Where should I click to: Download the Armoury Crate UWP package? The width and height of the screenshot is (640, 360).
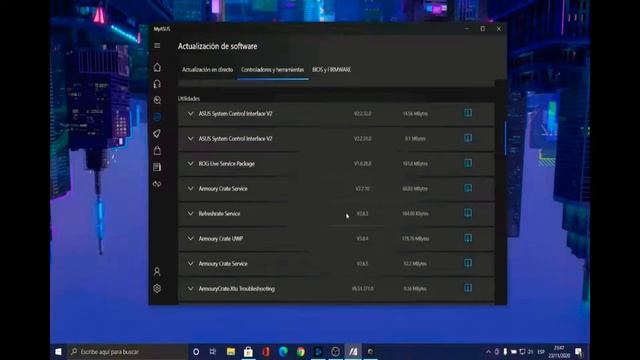point(468,238)
